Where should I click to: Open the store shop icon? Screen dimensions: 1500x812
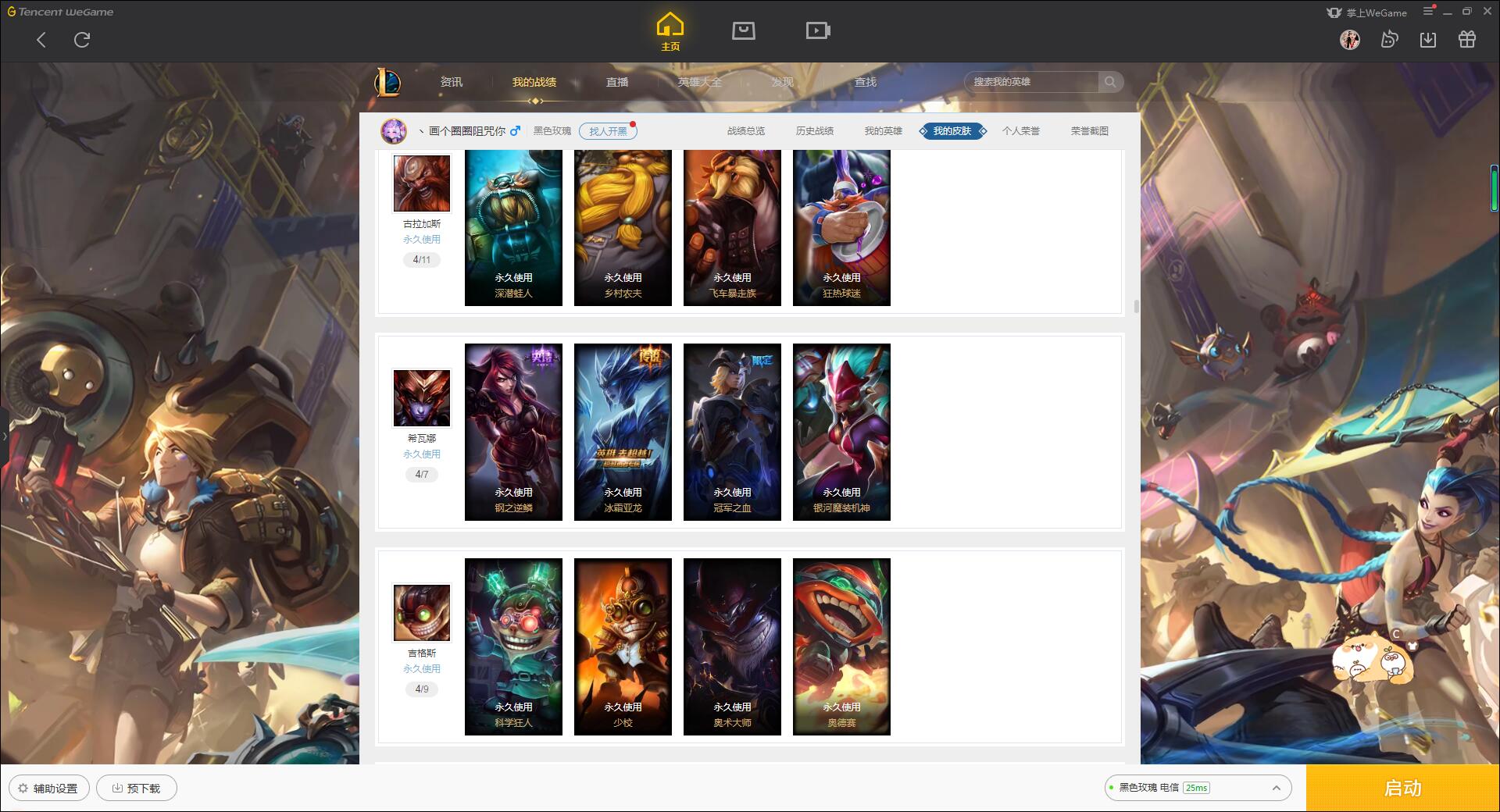(744, 31)
